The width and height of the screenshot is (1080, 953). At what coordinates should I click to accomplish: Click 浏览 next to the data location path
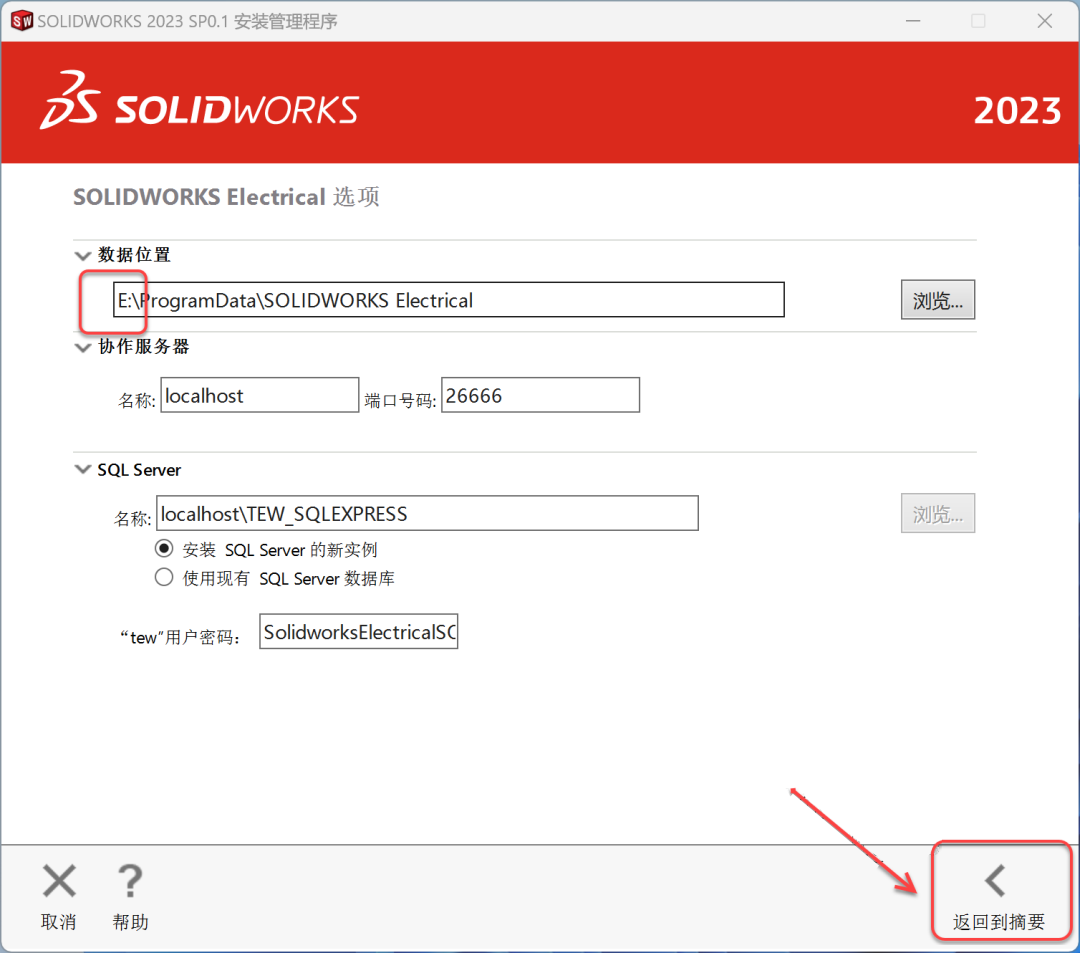937,299
